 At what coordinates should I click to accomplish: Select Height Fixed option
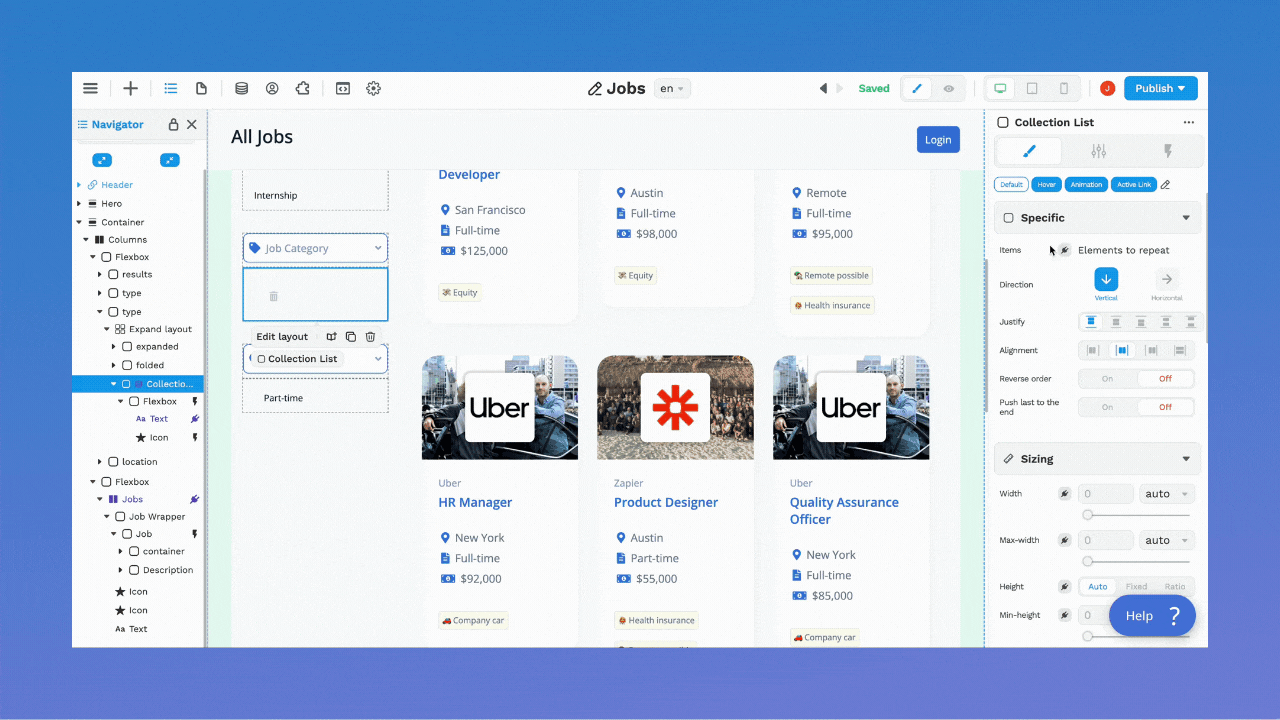pyautogui.click(x=1136, y=587)
